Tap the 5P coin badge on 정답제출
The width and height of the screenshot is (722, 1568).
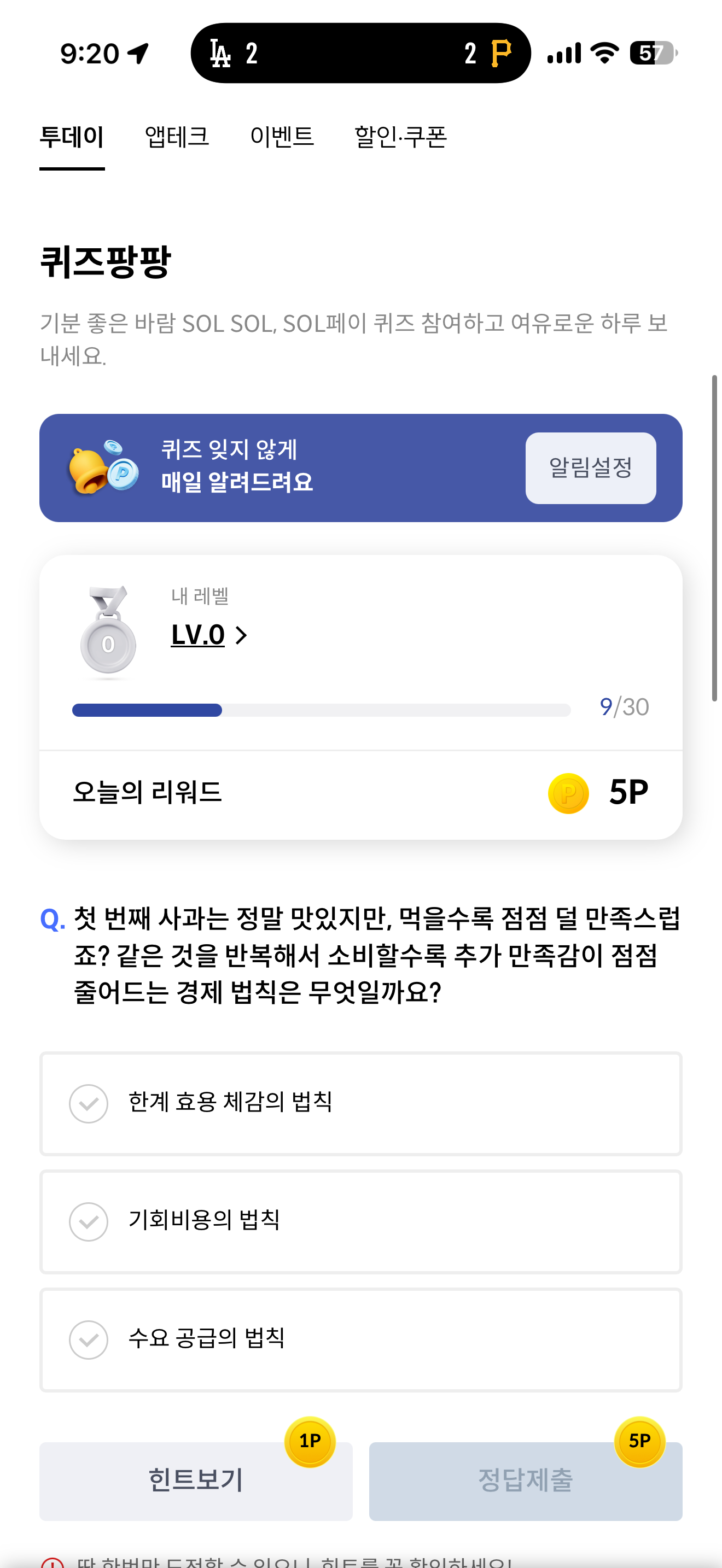[639, 1440]
